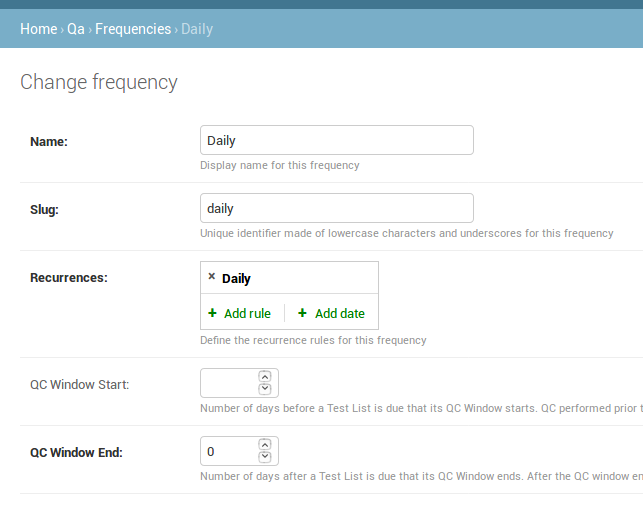This screenshot has height=523, width=643.
Task: Click the Slug field label
Action: [x=44, y=210]
